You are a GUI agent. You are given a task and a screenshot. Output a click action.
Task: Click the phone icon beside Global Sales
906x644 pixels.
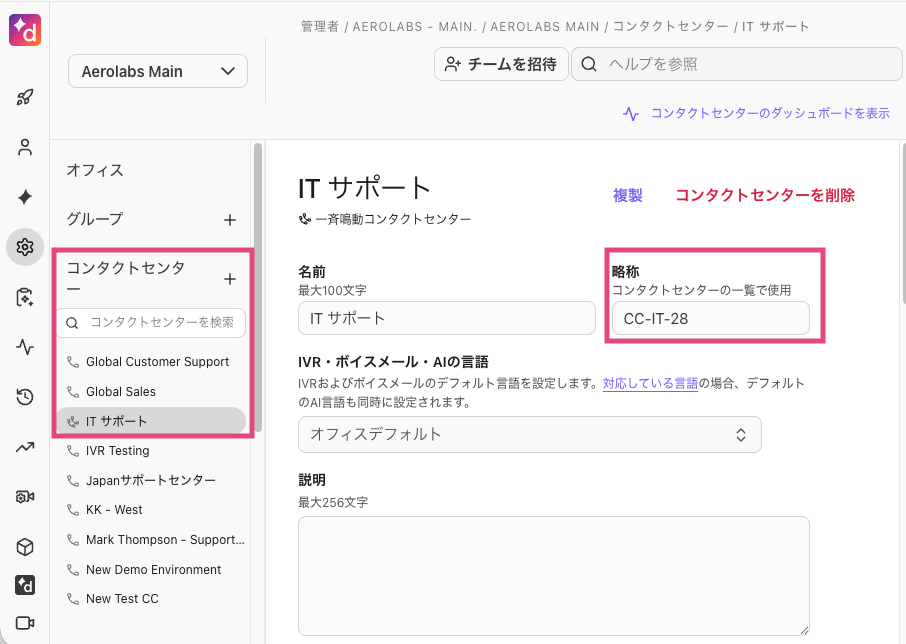click(x=73, y=392)
